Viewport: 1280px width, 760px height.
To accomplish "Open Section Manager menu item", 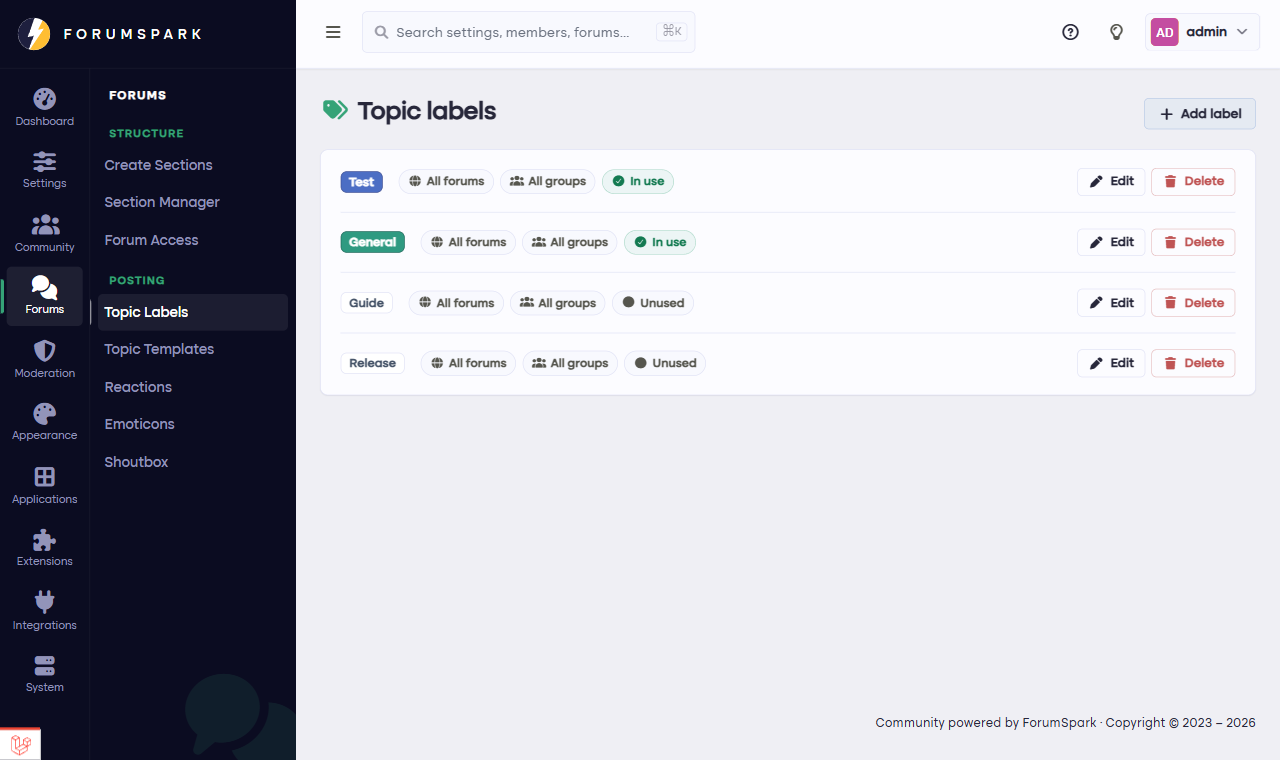I will 193,202.
